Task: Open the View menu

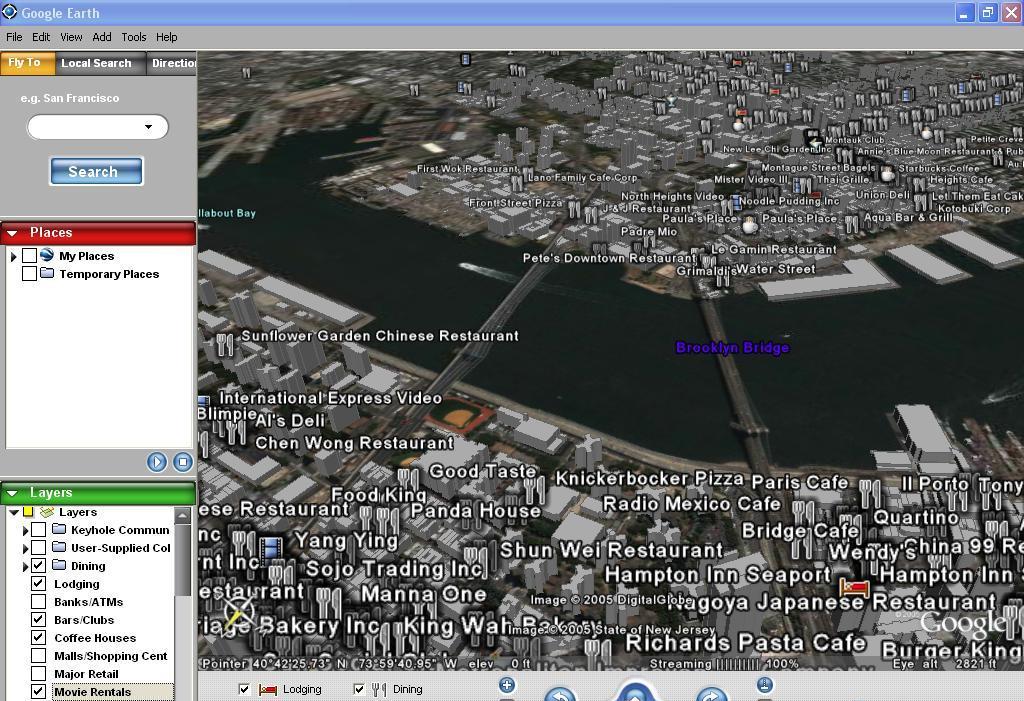Action: pyautogui.click(x=71, y=37)
